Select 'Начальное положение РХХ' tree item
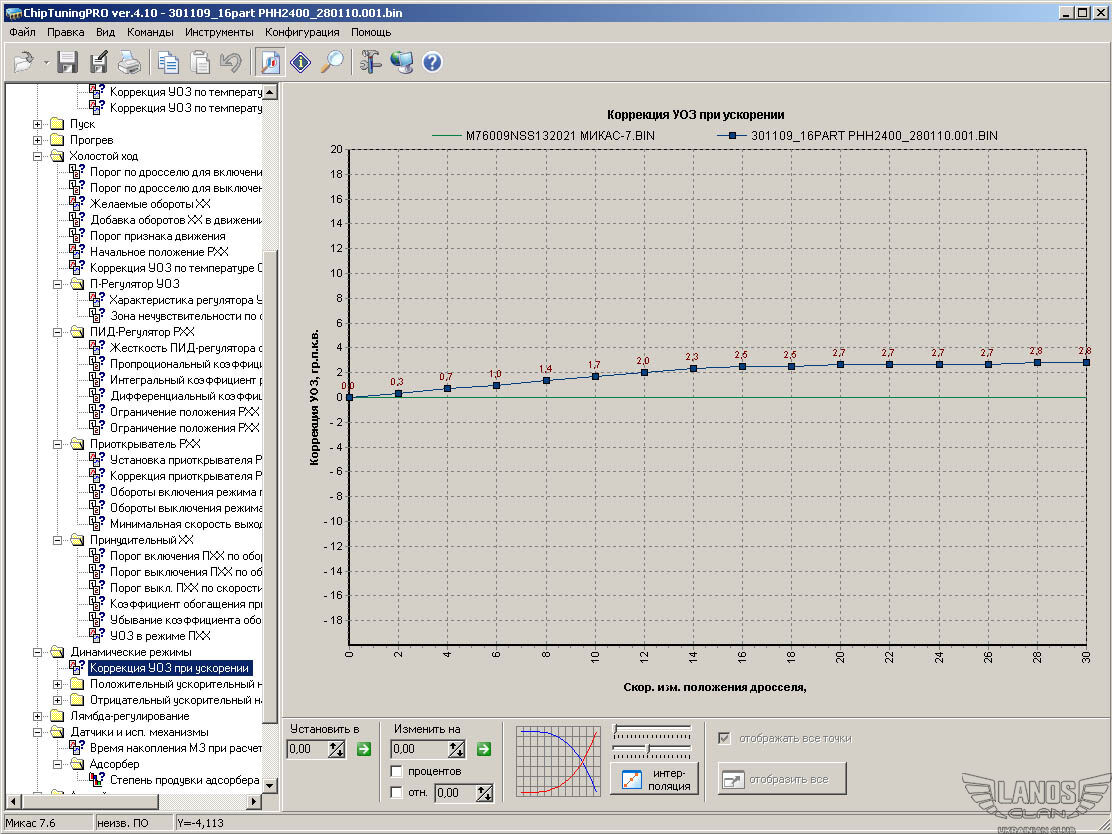This screenshot has width=1112, height=834. pos(159,252)
